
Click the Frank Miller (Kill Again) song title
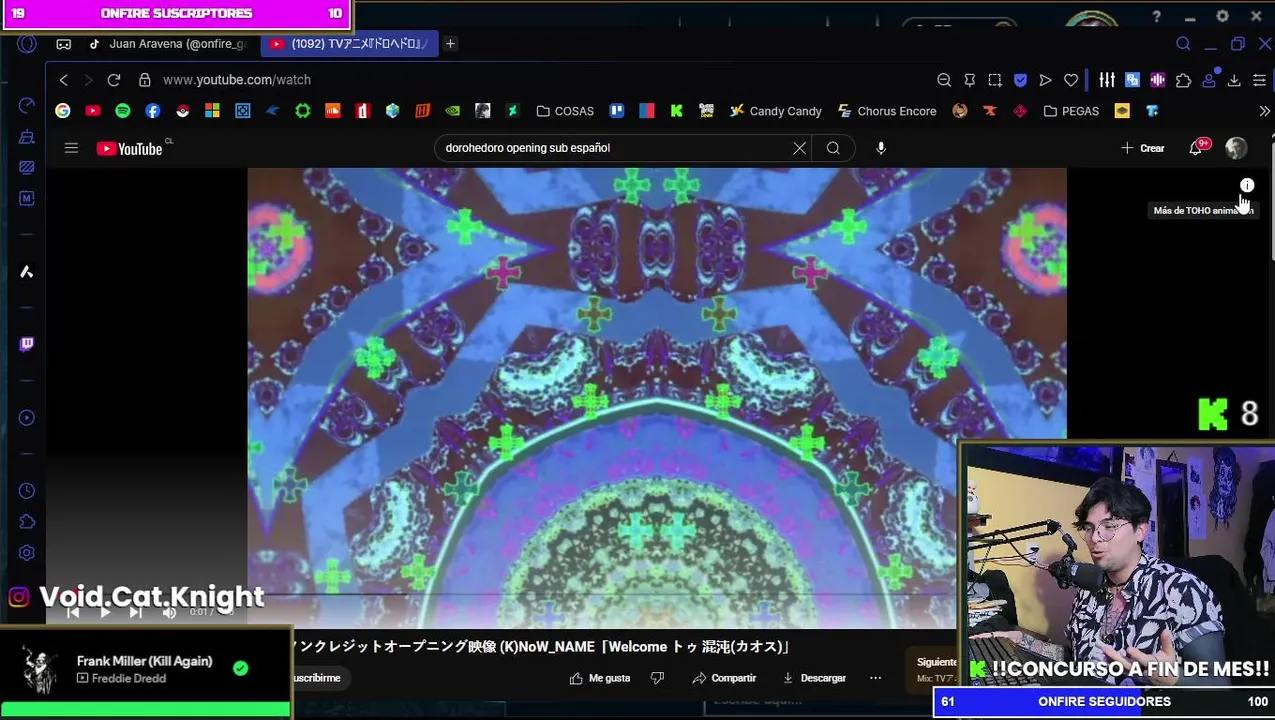pyautogui.click(x=144, y=661)
